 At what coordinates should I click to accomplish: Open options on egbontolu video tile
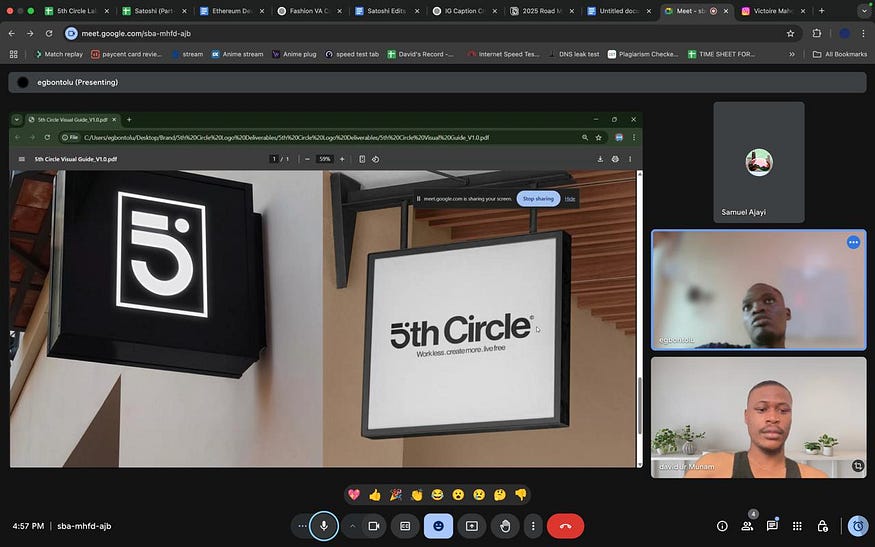pos(853,242)
